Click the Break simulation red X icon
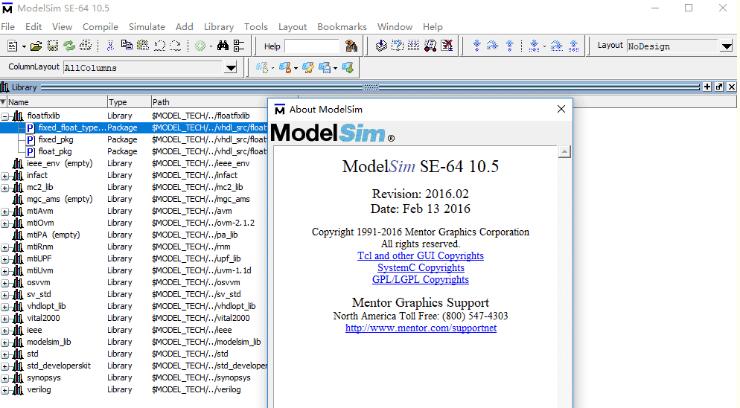Viewport: 740px width, 408px height. pos(446,46)
